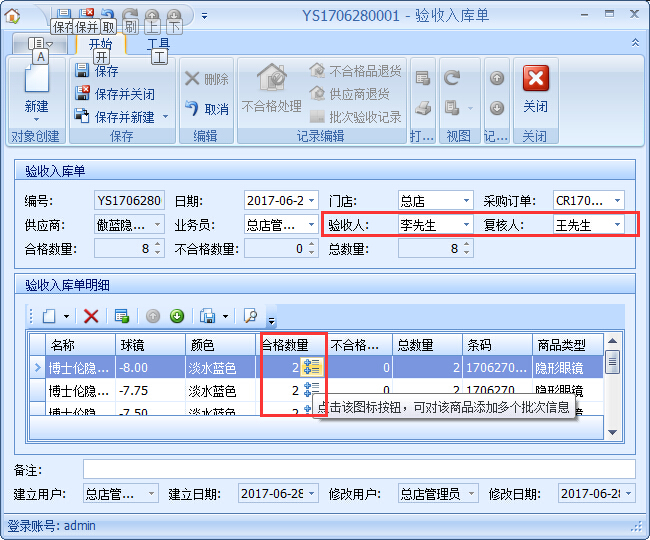650x540 pixels.
Task: Click the green move-down arrow in detail toolbar
Action: pyautogui.click(x=177, y=316)
